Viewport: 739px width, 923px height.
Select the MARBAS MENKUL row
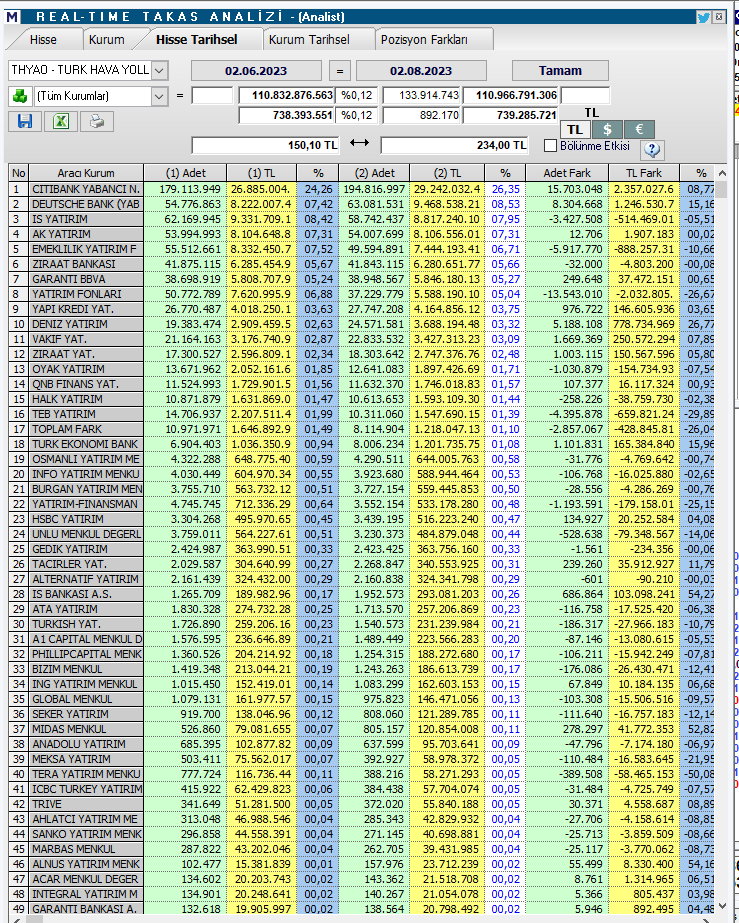(x=362, y=849)
